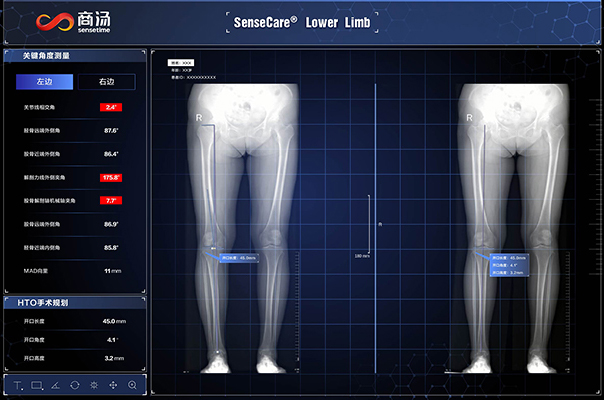Select the rectangle selection tool

(37, 385)
